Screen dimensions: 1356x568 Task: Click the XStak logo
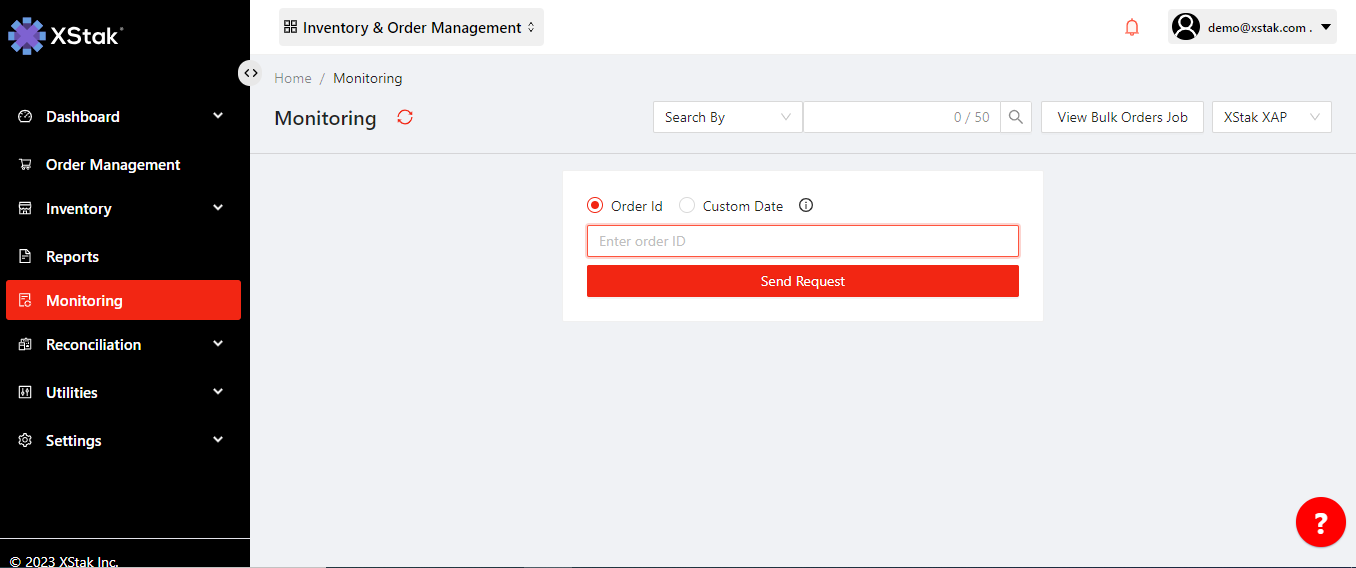[x=66, y=35]
